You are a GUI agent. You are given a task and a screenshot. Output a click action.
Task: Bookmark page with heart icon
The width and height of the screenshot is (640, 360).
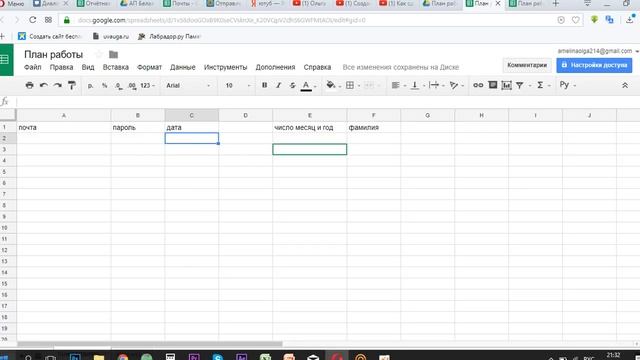[x=576, y=20]
